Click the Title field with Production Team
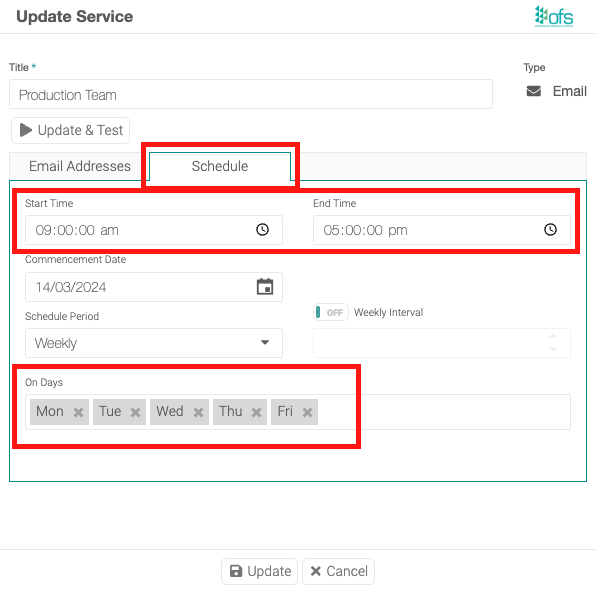 251,94
